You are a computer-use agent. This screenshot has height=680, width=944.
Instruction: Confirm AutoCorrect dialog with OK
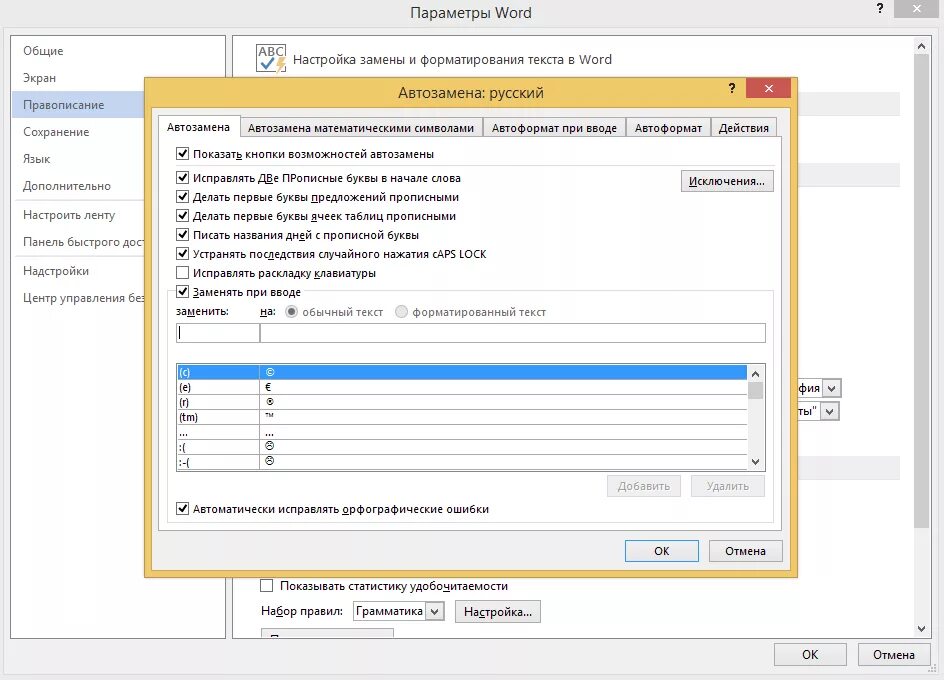tap(662, 551)
